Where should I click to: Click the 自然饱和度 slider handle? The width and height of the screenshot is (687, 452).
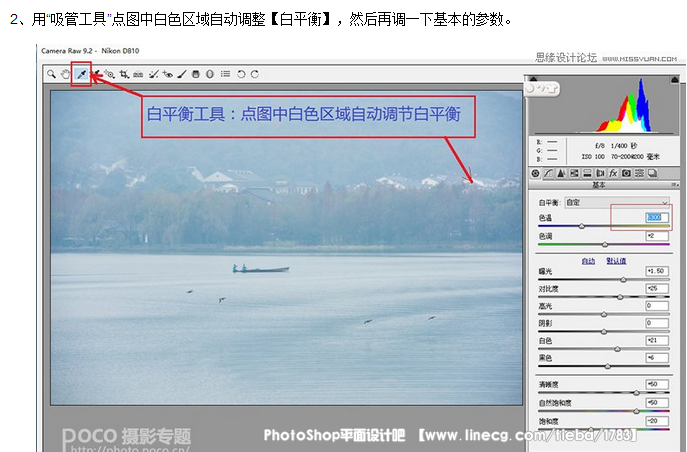click(636, 411)
